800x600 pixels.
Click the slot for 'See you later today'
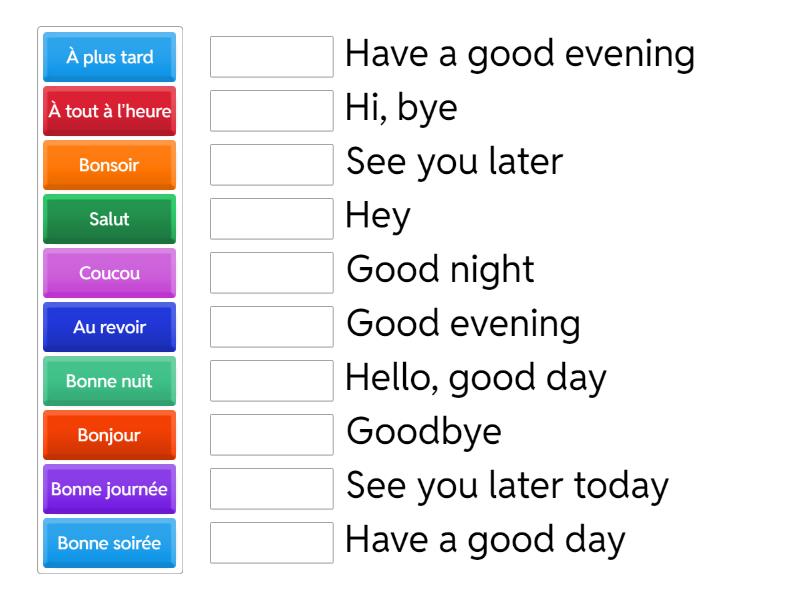click(272, 489)
